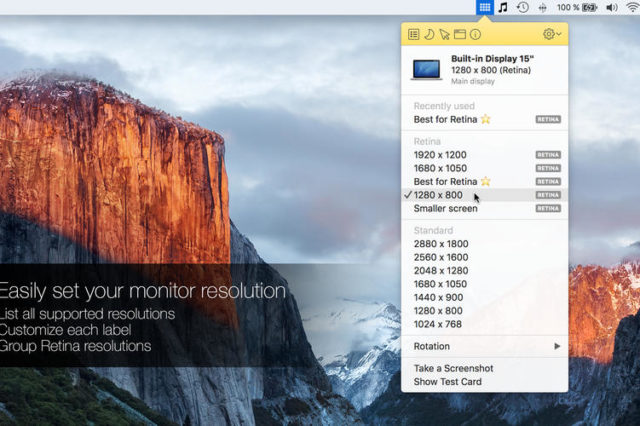The image size is (640, 426).
Task: Click the blue grid icon in menu bar
Action: tap(484, 7)
